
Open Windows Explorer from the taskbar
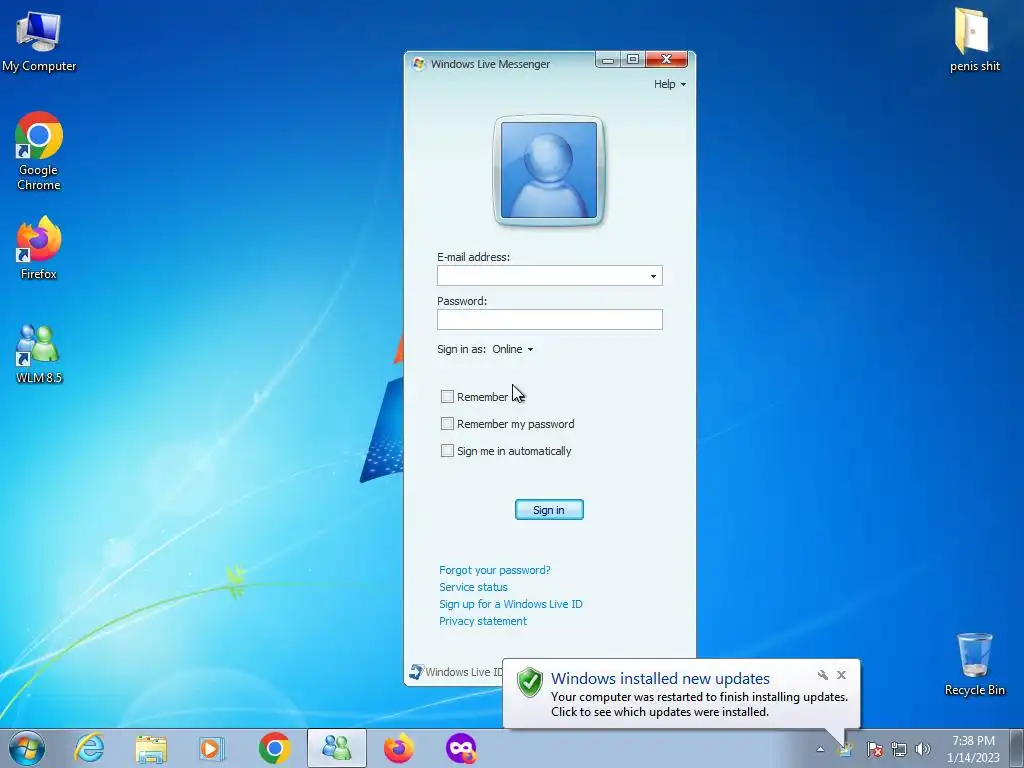(151, 748)
